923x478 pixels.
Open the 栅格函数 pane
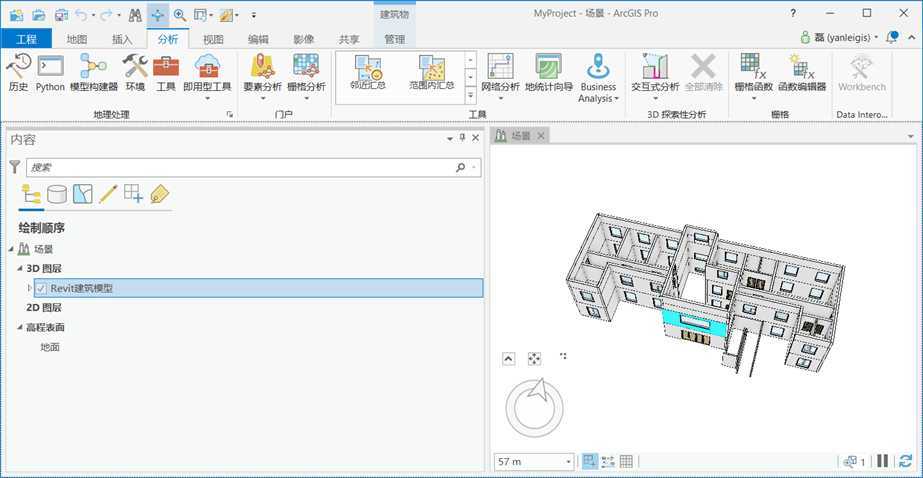click(753, 77)
